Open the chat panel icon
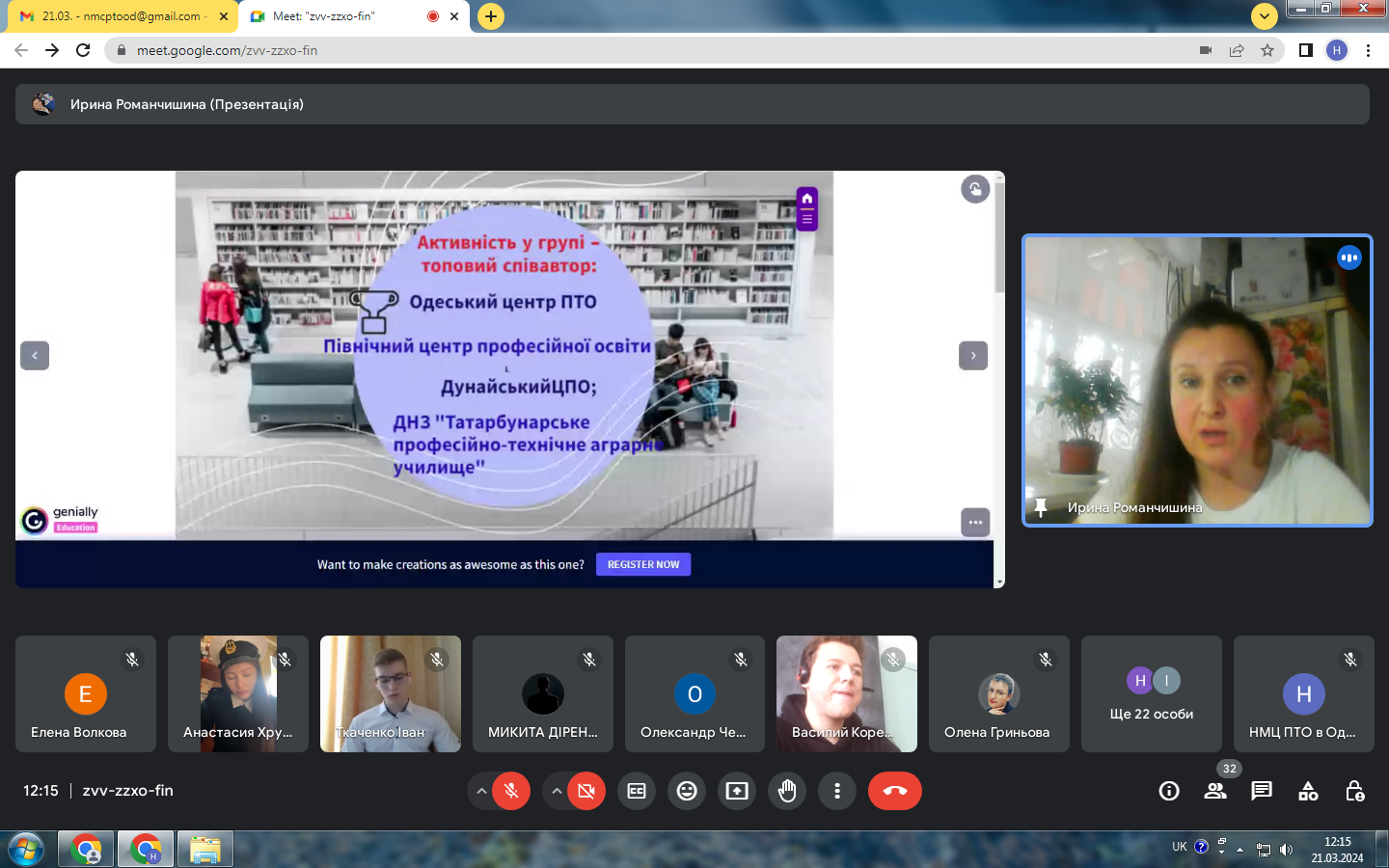This screenshot has width=1389, height=868. point(1262,791)
